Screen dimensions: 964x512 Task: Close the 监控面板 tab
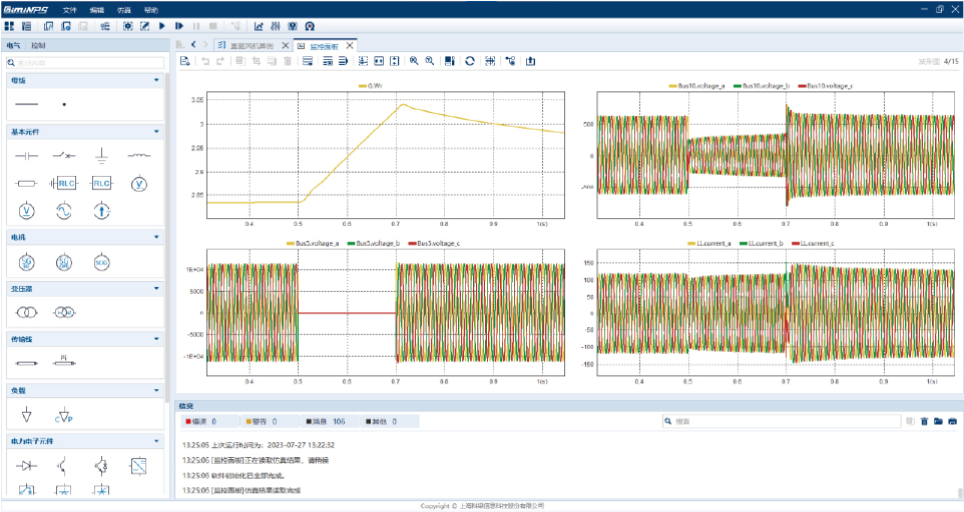click(349, 45)
